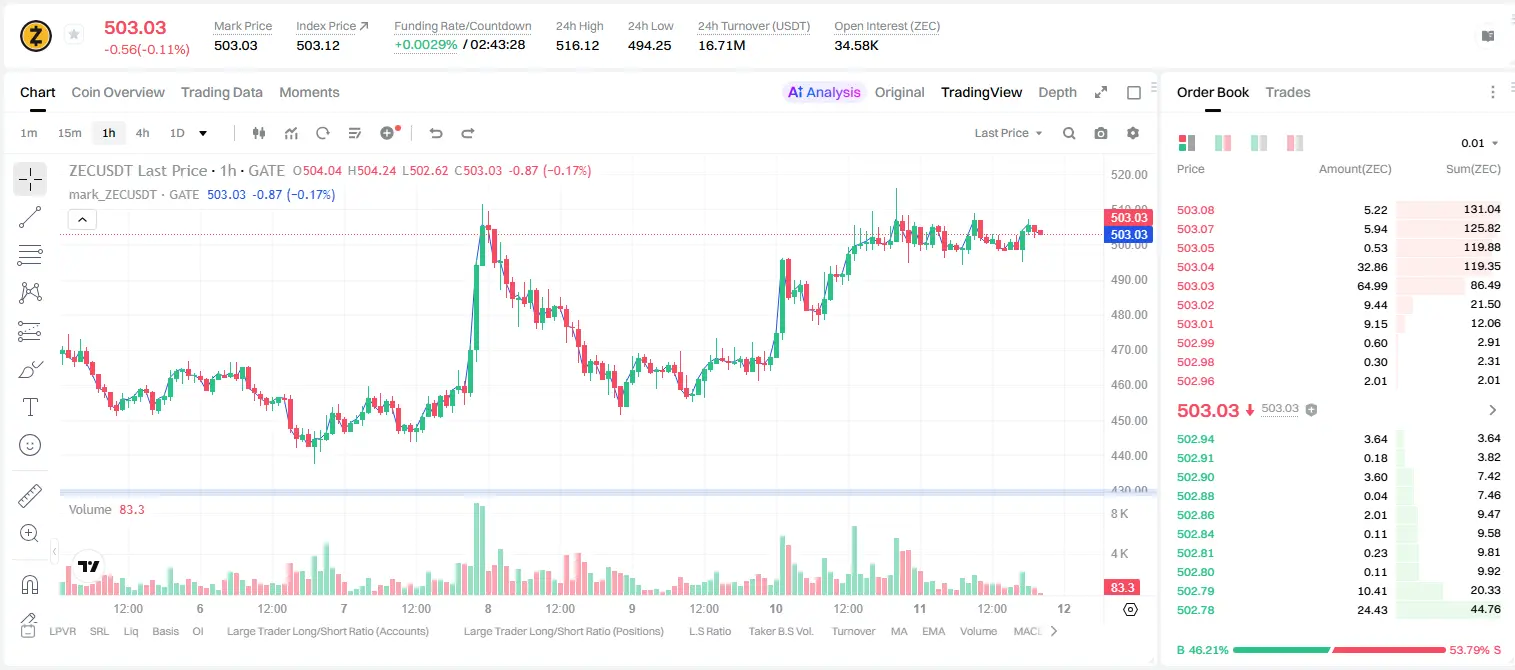Open the emoji sticker tool
The width and height of the screenshot is (1515, 670).
tap(30, 445)
